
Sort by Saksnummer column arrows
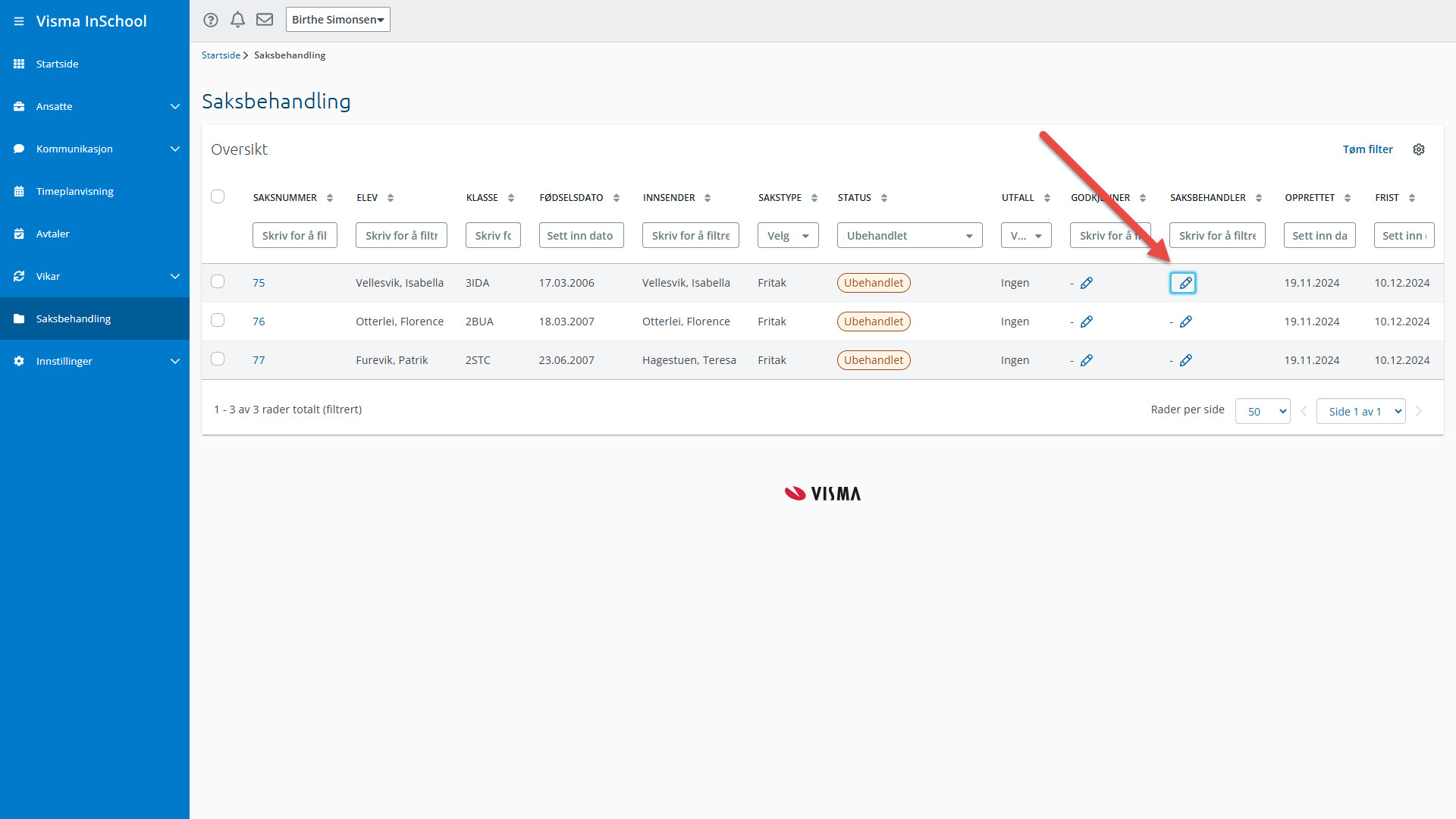click(330, 198)
